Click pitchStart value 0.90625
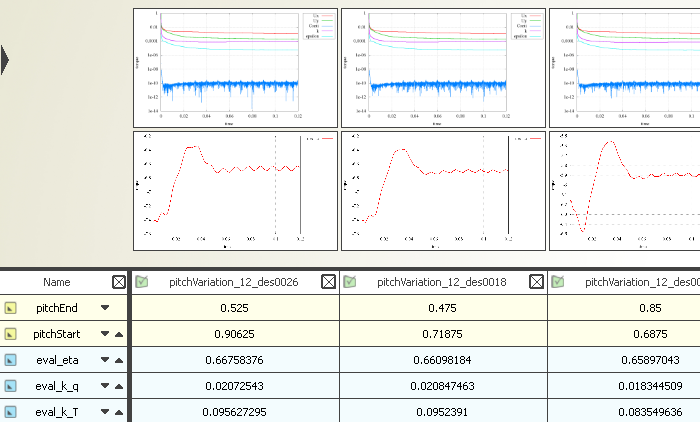The width and height of the screenshot is (700, 422). coord(235,334)
